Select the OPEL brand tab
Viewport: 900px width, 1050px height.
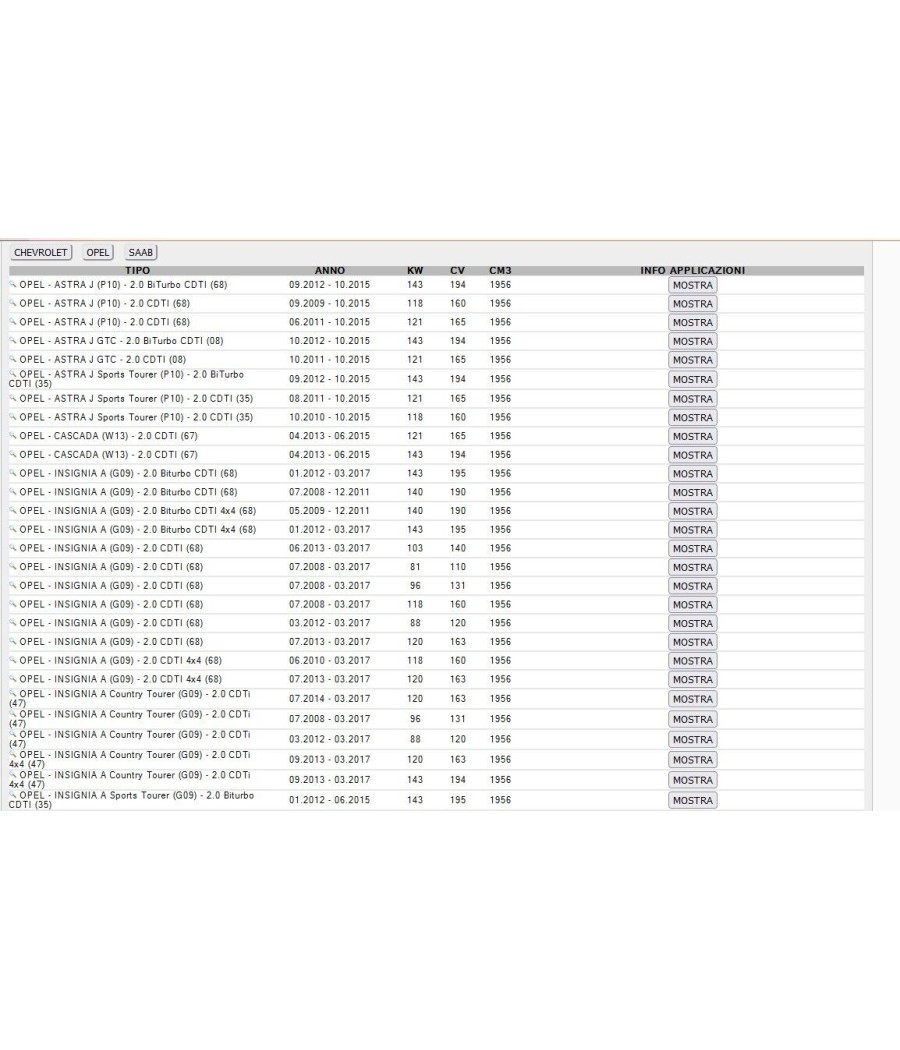coord(98,252)
